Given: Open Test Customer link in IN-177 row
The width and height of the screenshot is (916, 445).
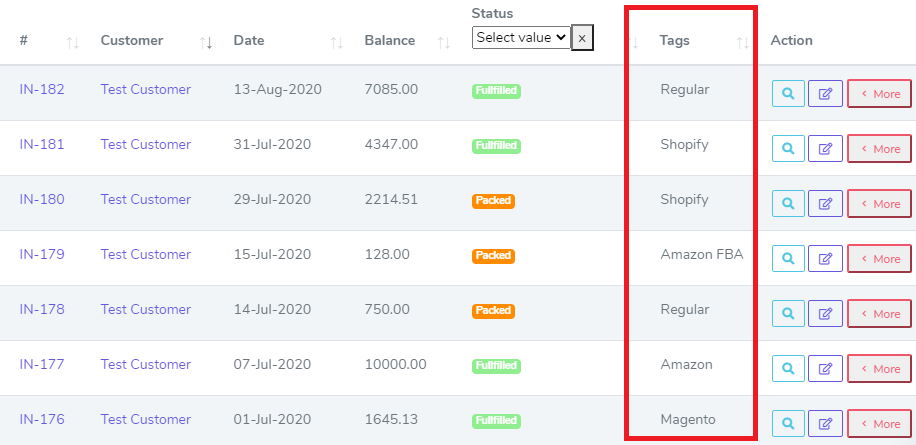Looking at the screenshot, I should click(x=145, y=364).
